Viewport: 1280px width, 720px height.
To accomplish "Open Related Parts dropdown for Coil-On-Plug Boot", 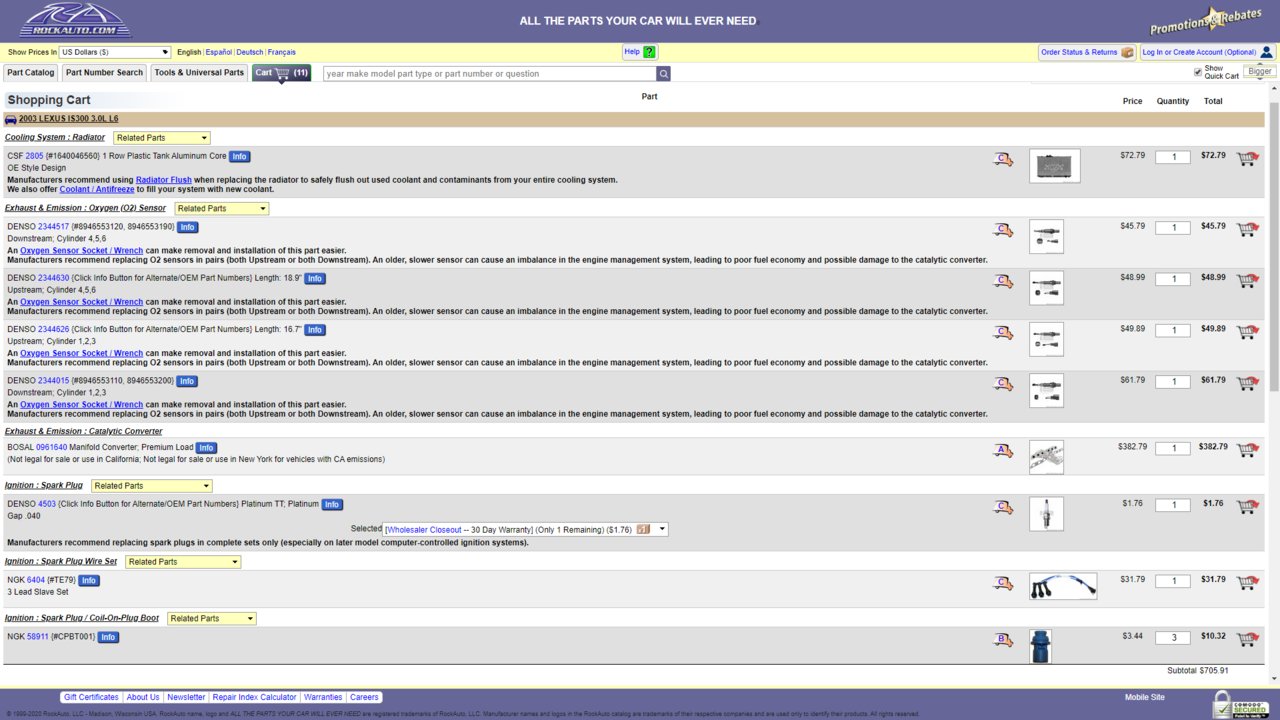I will pyautogui.click(x=212, y=619).
